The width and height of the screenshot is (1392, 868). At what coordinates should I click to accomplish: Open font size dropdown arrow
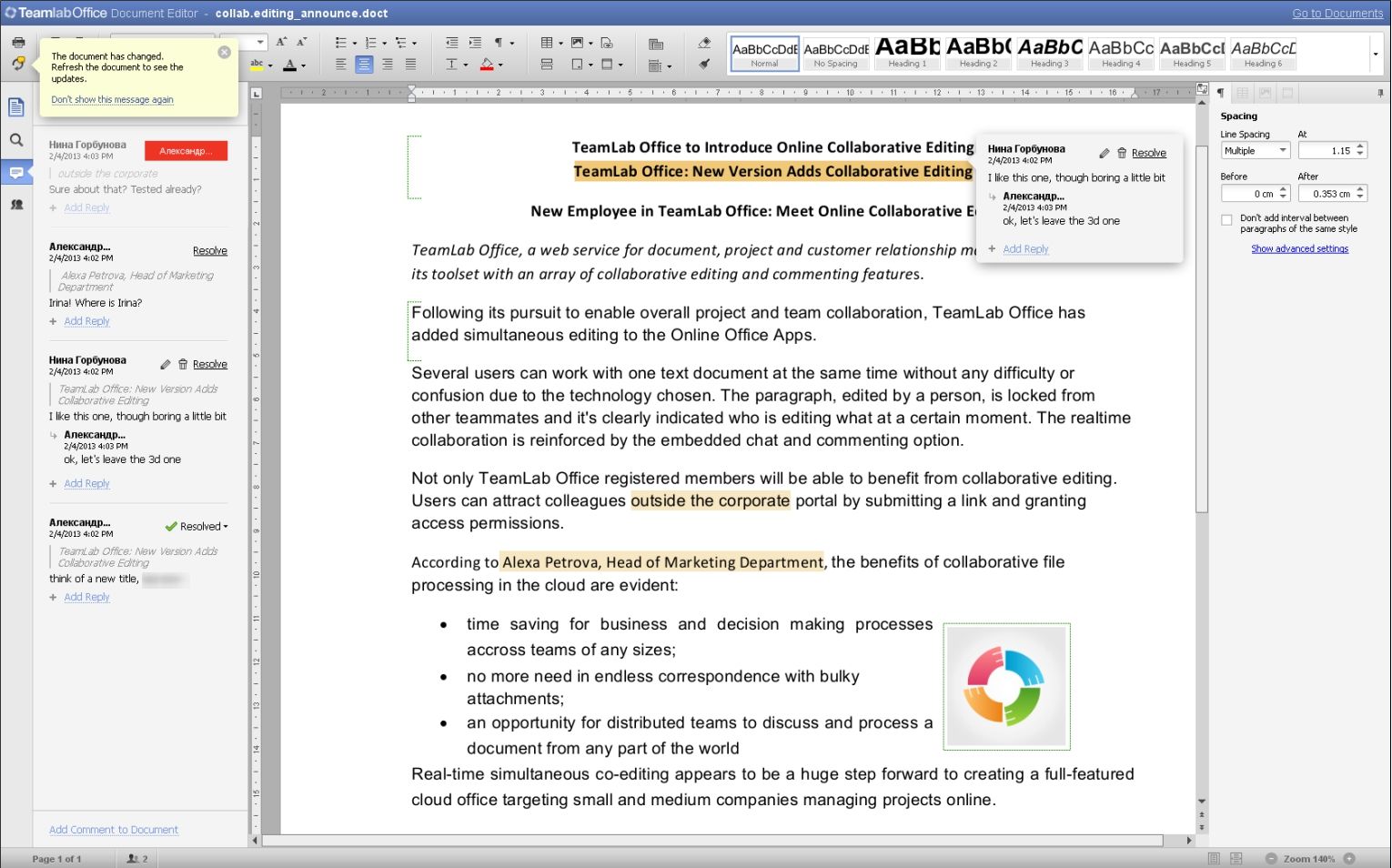[260, 42]
